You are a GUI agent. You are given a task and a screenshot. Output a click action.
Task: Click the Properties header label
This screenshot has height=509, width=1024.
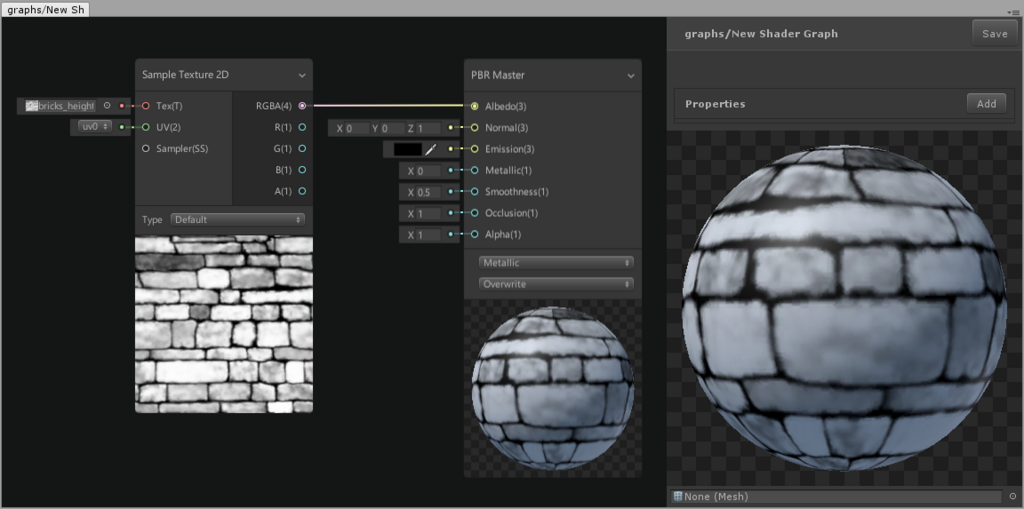pyautogui.click(x=715, y=104)
